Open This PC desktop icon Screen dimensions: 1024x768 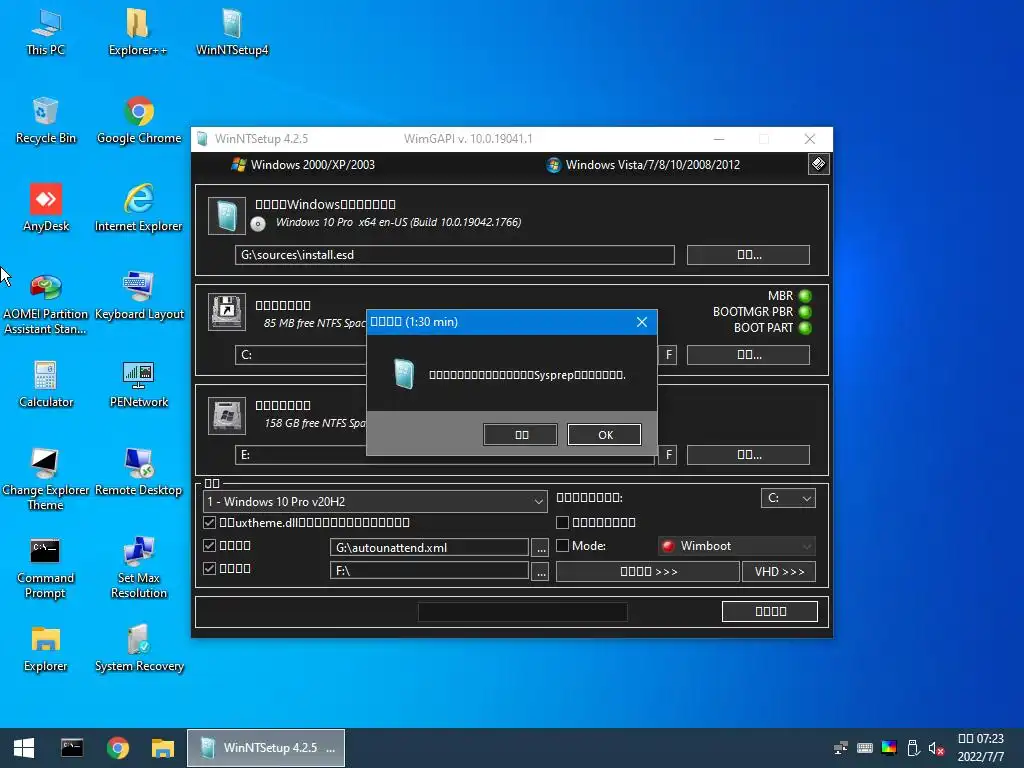pyautogui.click(x=46, y=31)
